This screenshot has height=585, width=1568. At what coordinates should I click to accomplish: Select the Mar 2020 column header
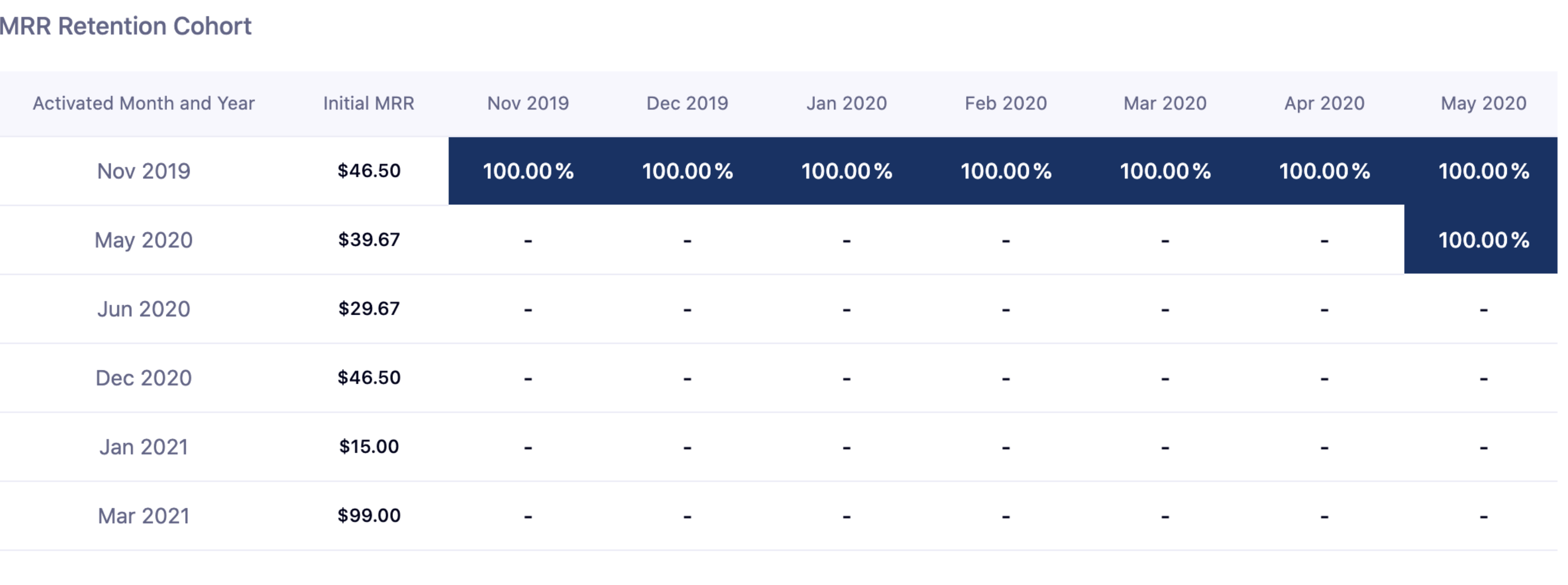[1165, 104]
